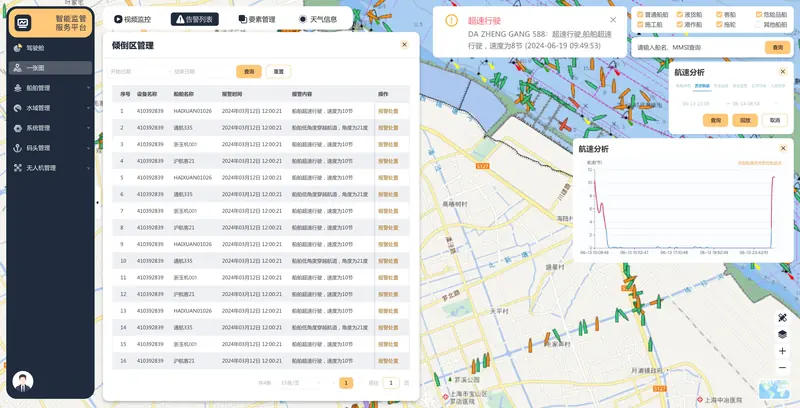Expand the 水域管理 submenu arrow
The width and height of the screenshot is (800, 408).
coord(88,108)
